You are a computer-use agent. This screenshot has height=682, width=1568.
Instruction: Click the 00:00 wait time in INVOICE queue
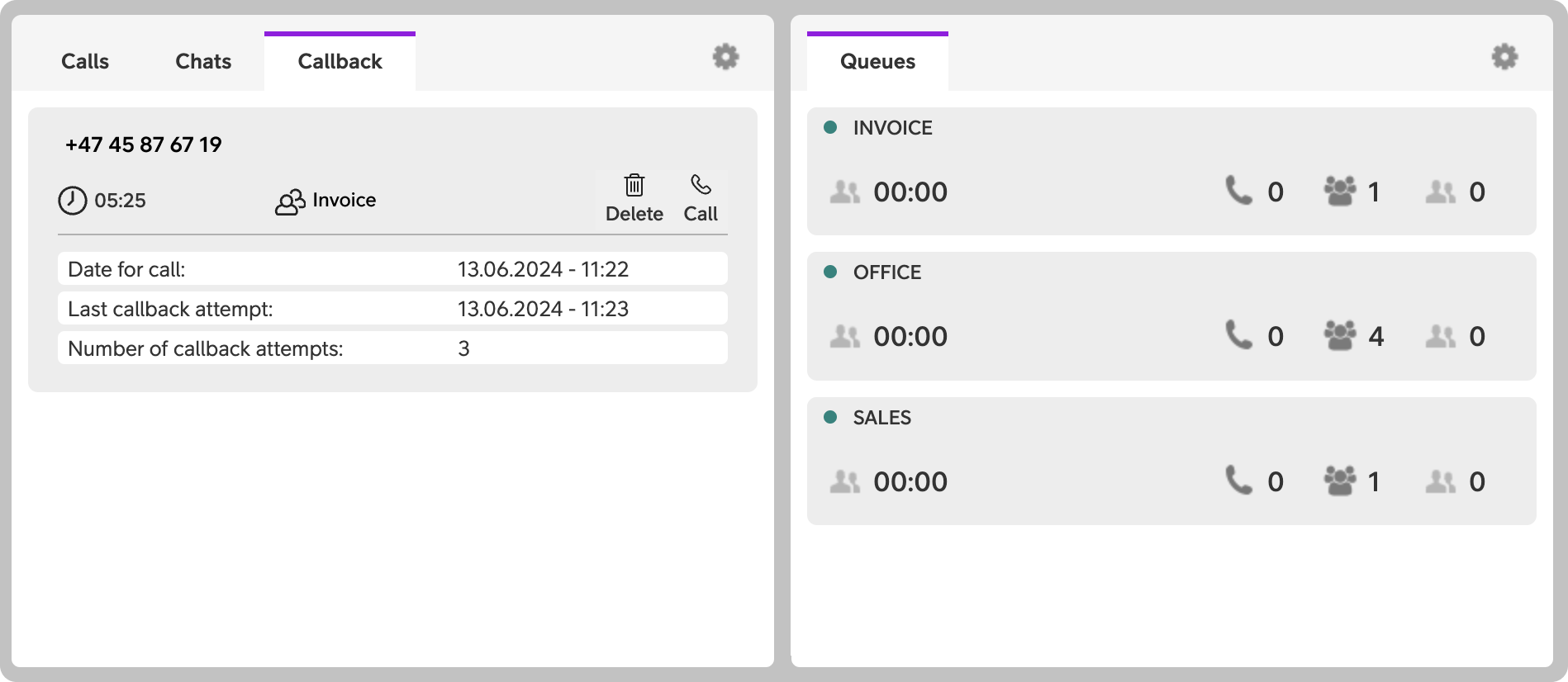click(x=910, y=192)
